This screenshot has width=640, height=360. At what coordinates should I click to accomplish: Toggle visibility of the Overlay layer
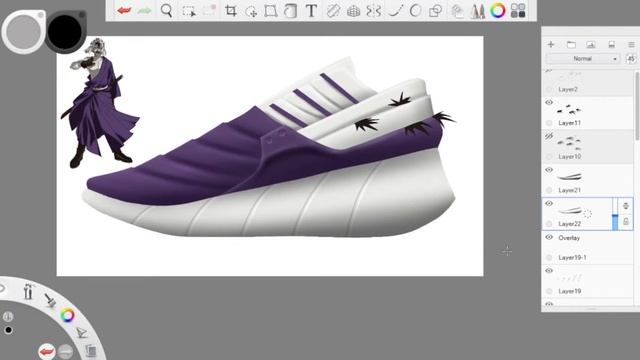(549, 237)
